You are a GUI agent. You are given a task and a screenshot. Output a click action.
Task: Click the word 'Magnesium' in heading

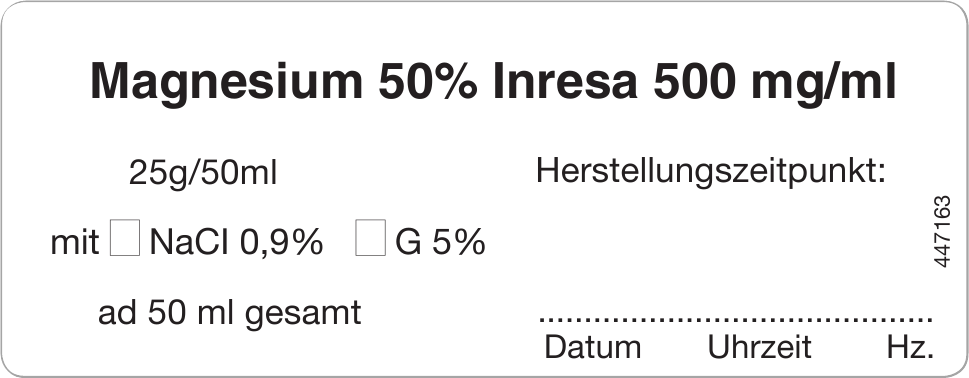coord(226,83)
